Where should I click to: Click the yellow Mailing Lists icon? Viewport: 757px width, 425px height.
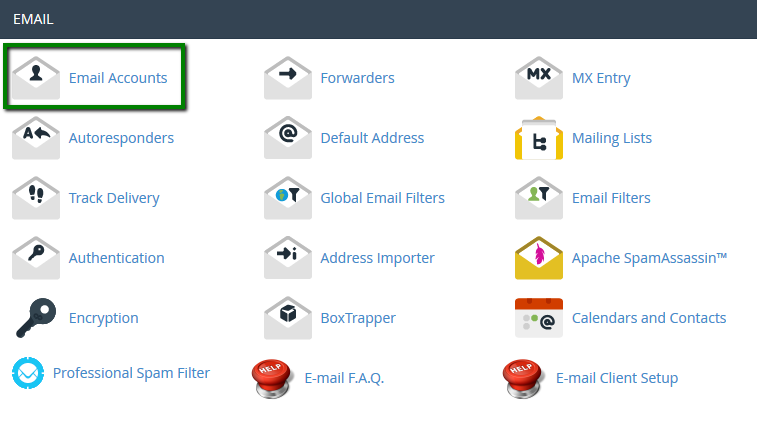(539, 138)
